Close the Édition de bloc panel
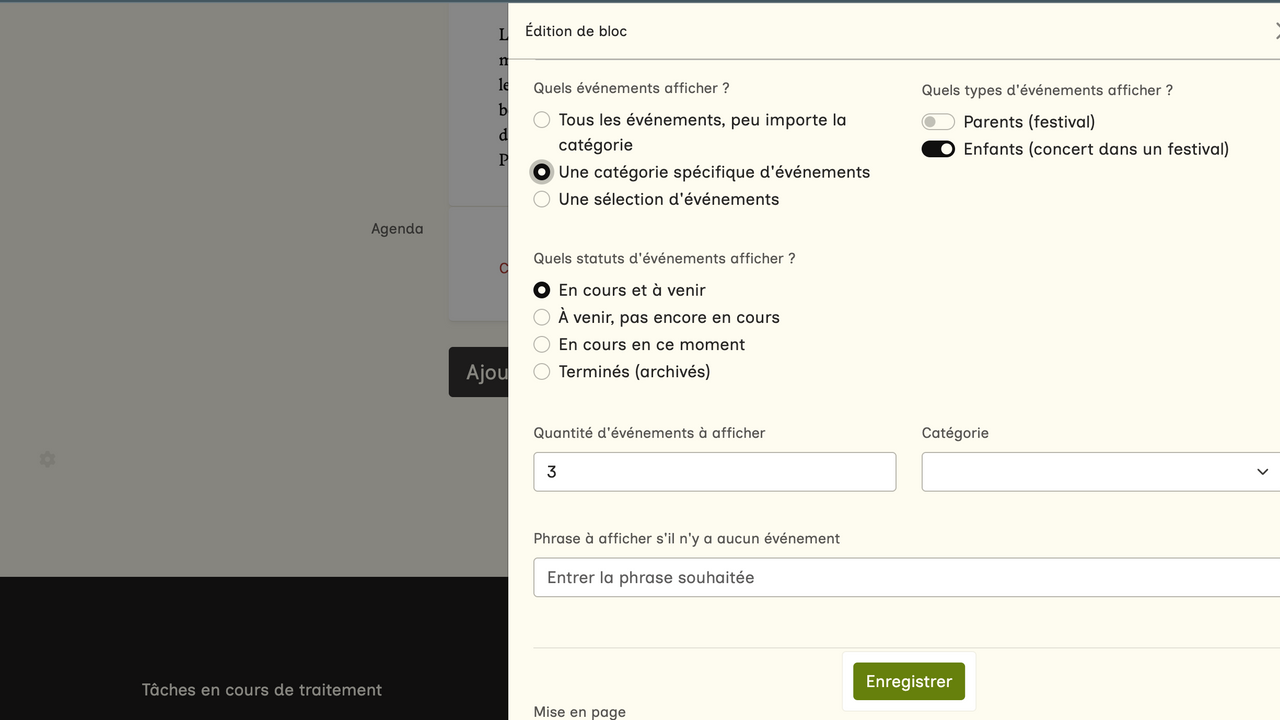The width and height of the screenshot is (1280, 720). [x=1275, y=32]
